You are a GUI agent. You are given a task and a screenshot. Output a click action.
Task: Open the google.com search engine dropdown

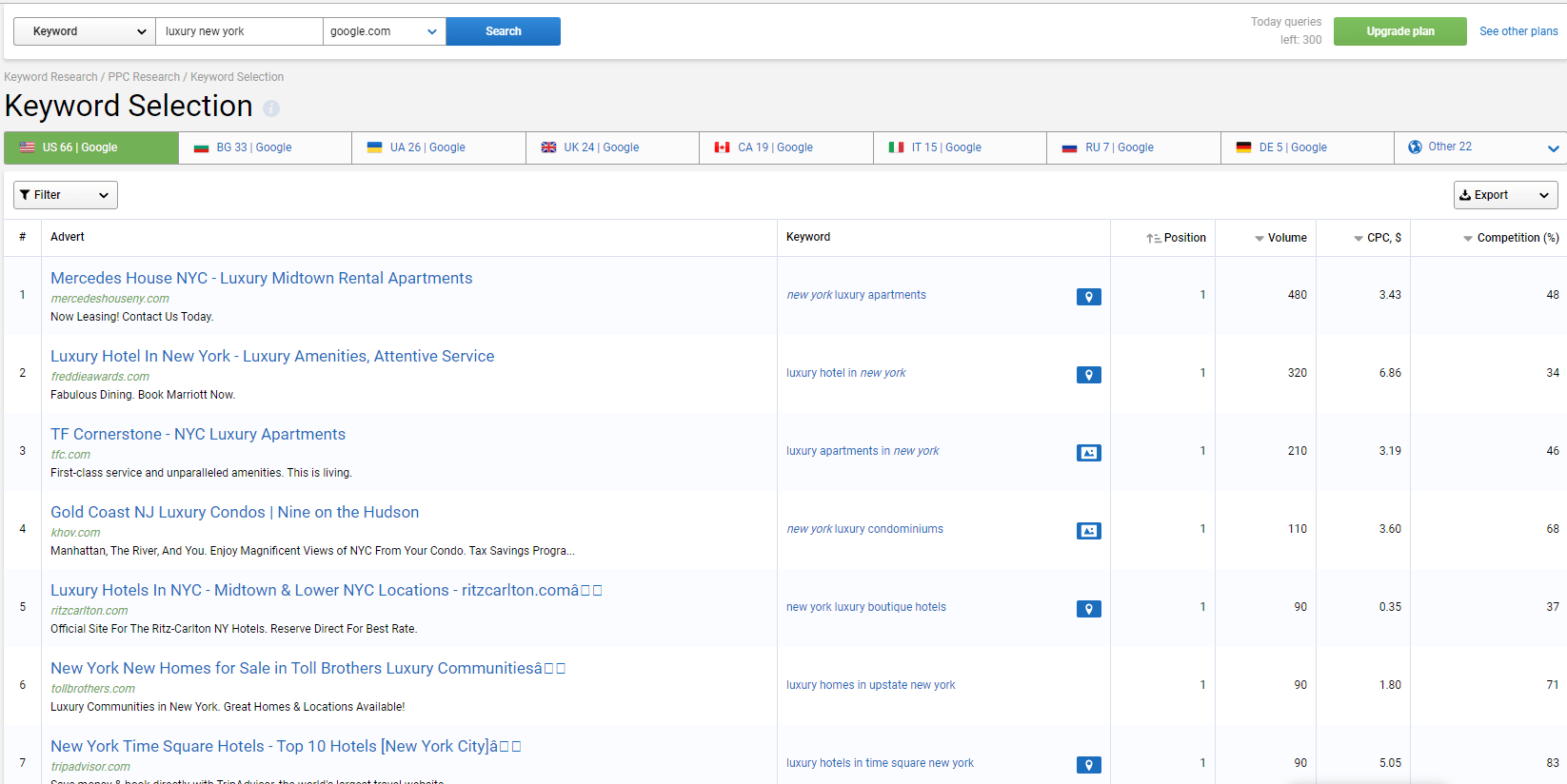pyautogui.click(x=385, y=31)
